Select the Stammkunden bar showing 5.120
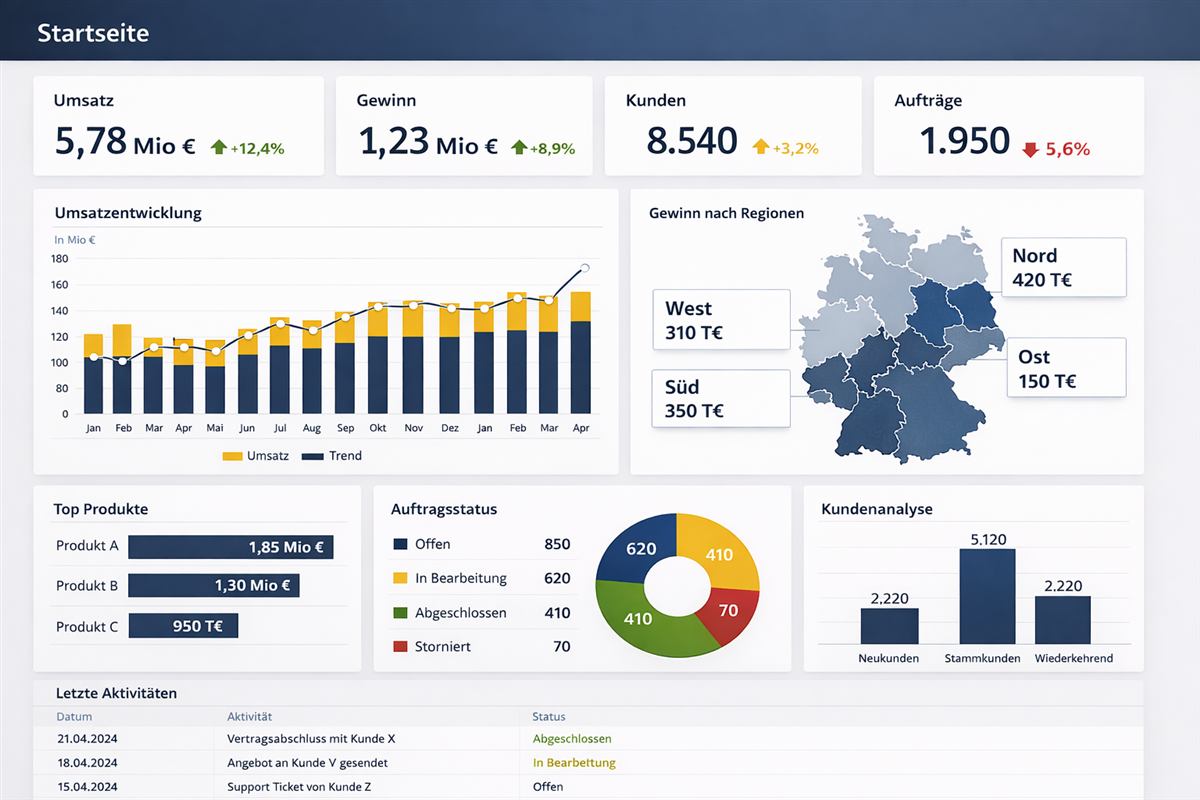1200x800 pixels. coord(987,596)
